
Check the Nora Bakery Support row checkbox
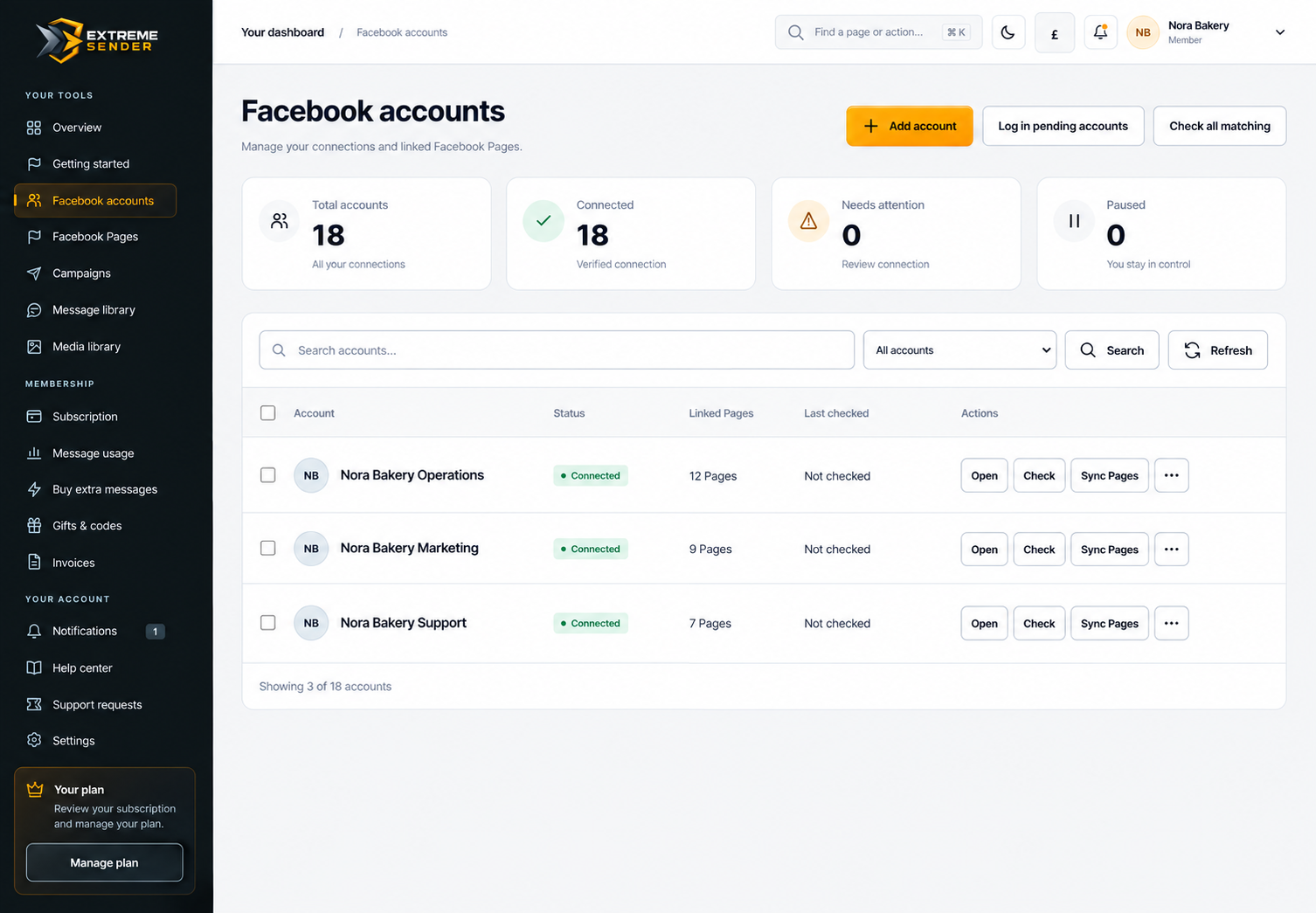pos(268,623)
